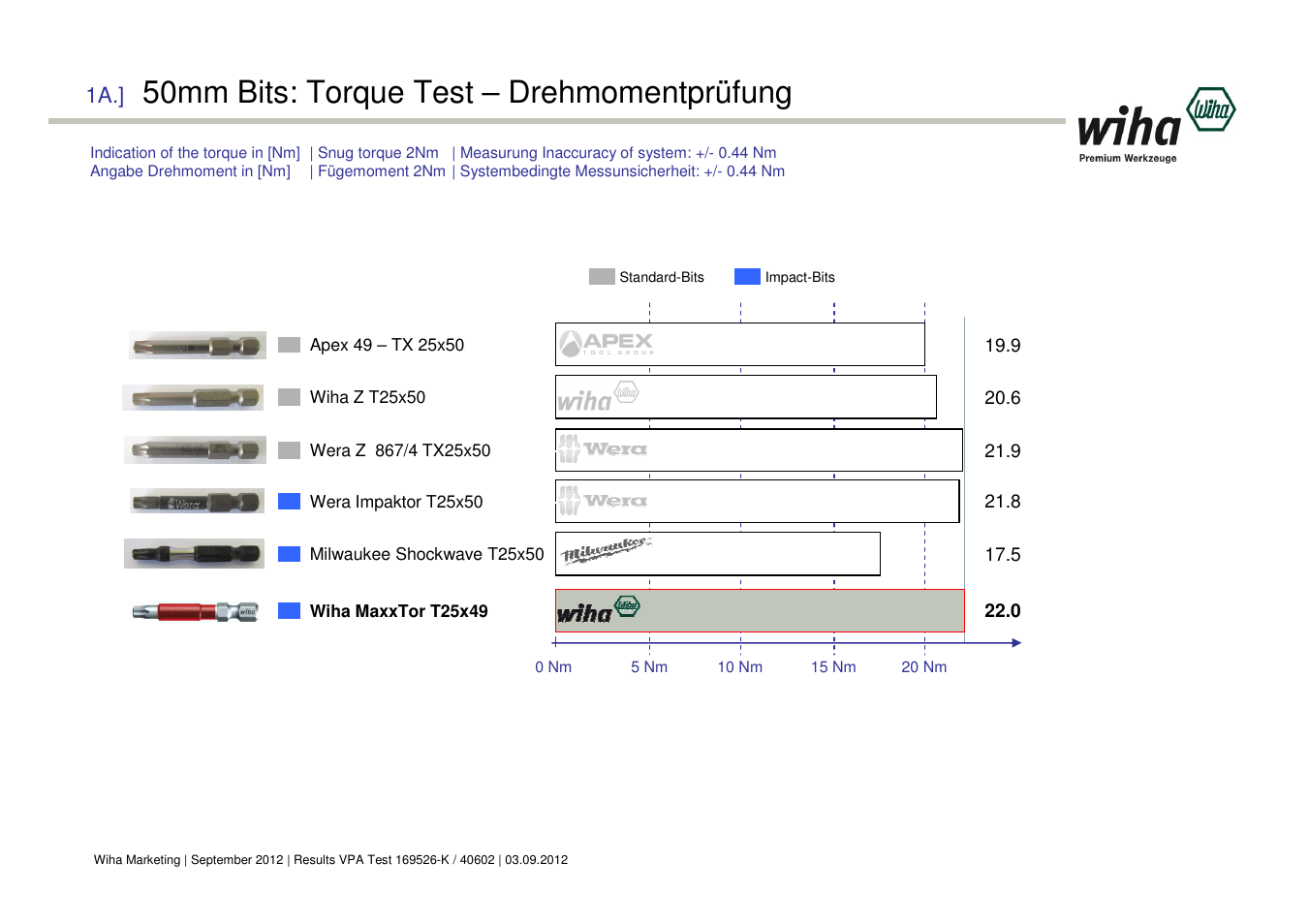The width and height of the screenshot is (1309, 924).
Task: Click gray swatch beside Wera Z 867/4
Action: tap(289, 450)
